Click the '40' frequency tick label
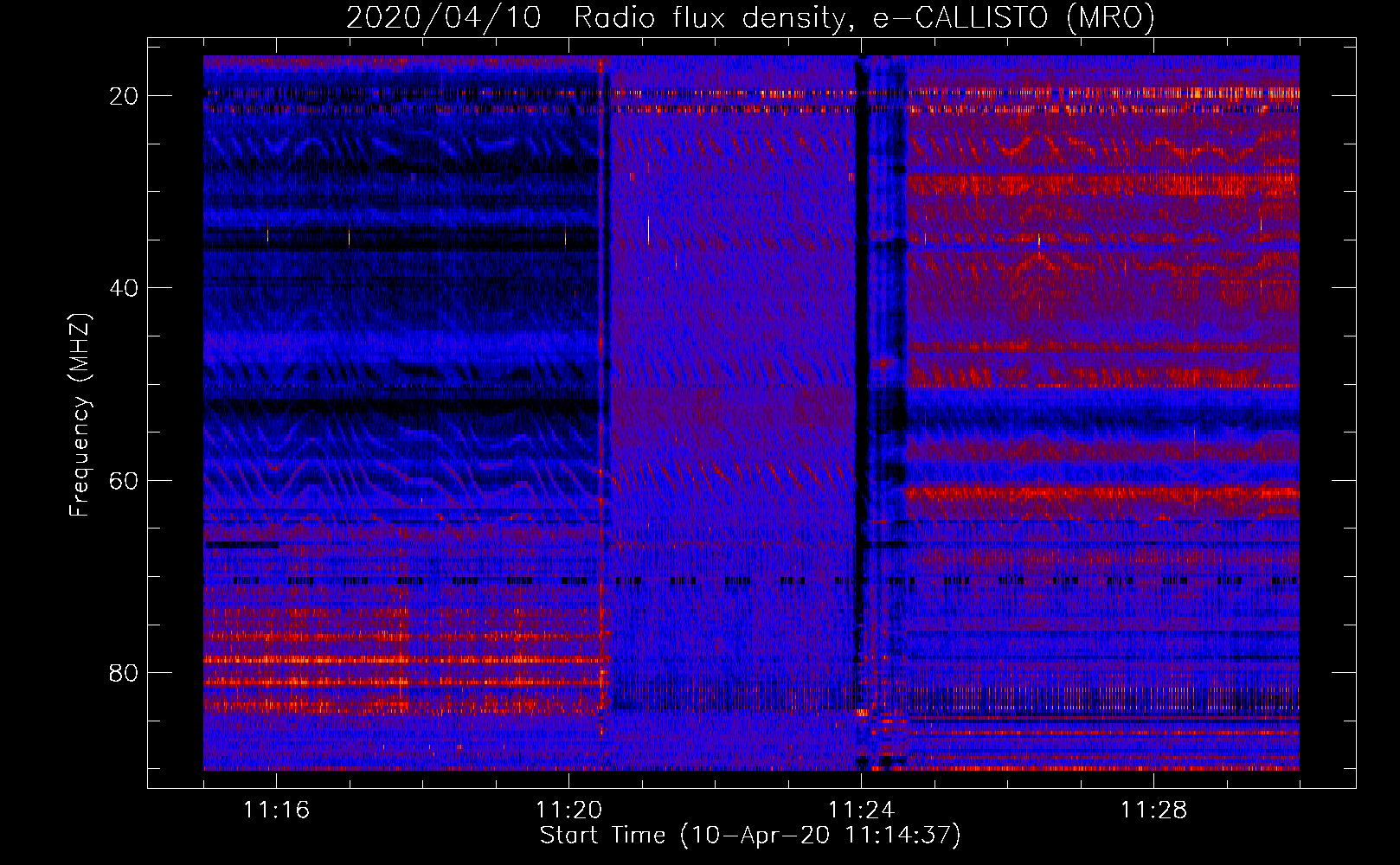This screenshot has height=865, width=1400. point(125,288)
